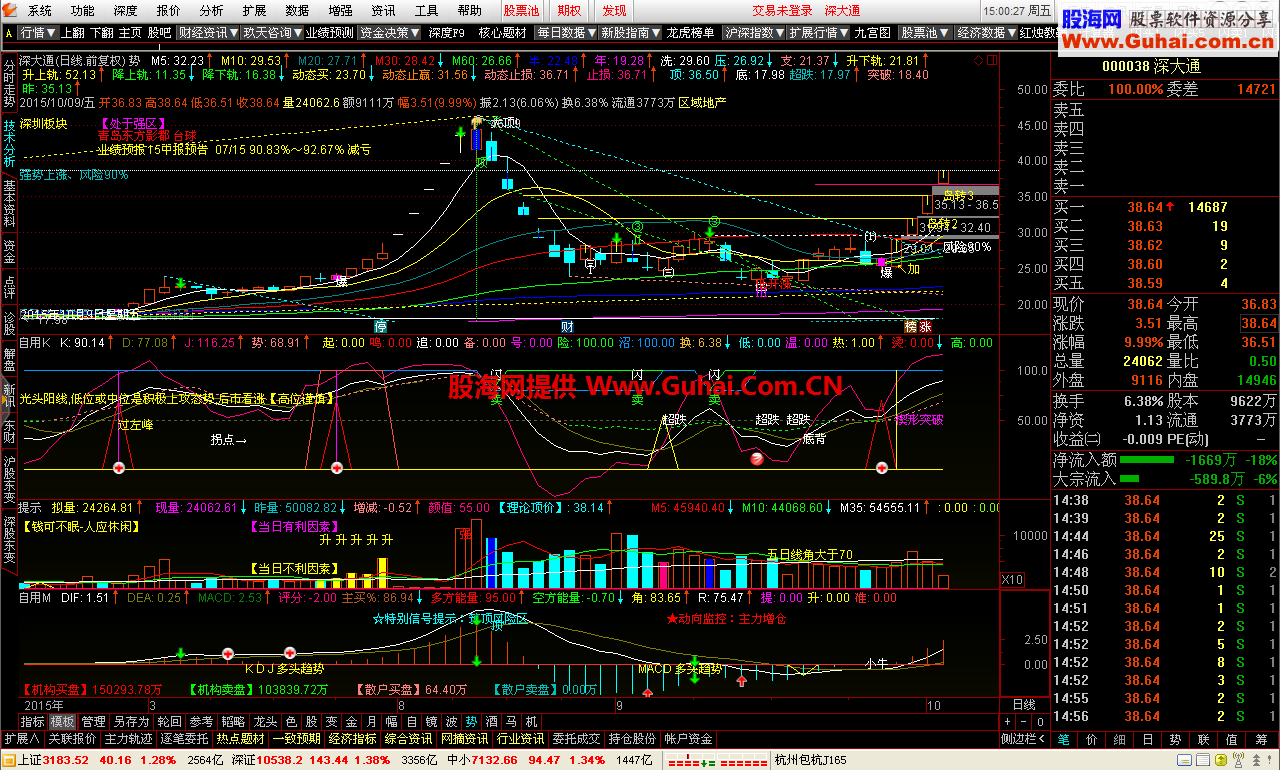This screenshot has width=1280, height=770.
Task: Open the 经济指标 bottom tab
Action: [x=352, y=739]
